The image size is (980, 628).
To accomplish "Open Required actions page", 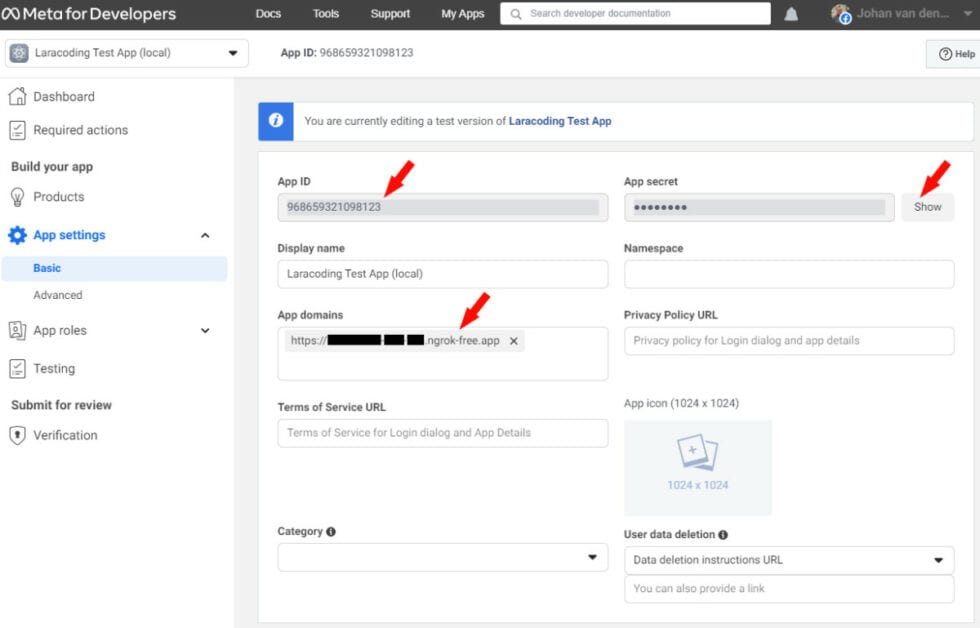I will point(81,130).
